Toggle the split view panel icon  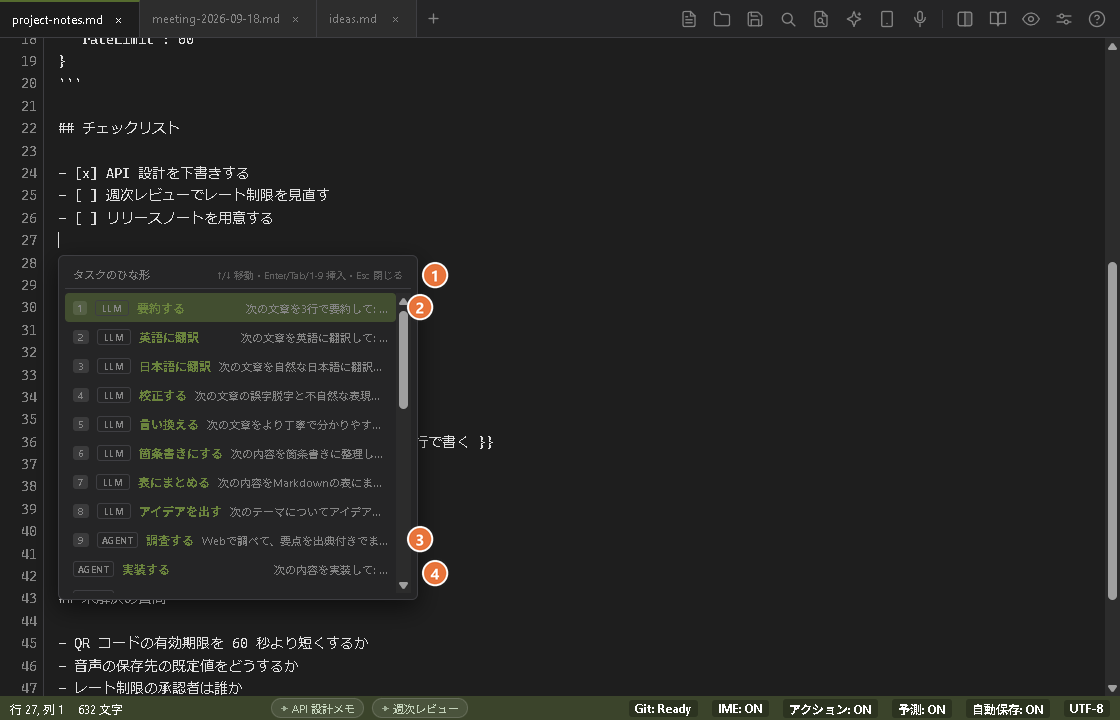[x=964, y=19]
